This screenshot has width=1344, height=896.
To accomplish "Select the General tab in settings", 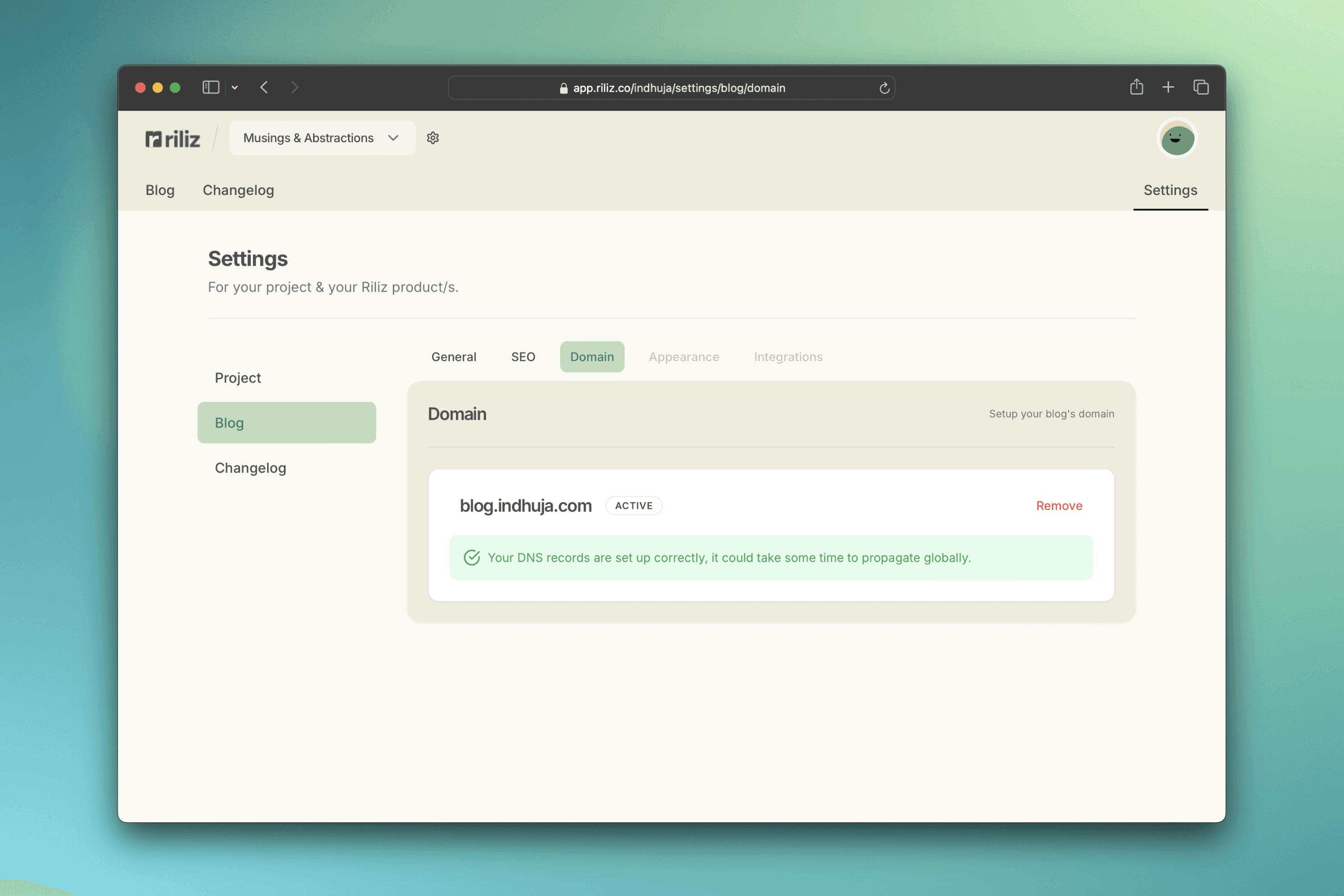I will point(453,356).
